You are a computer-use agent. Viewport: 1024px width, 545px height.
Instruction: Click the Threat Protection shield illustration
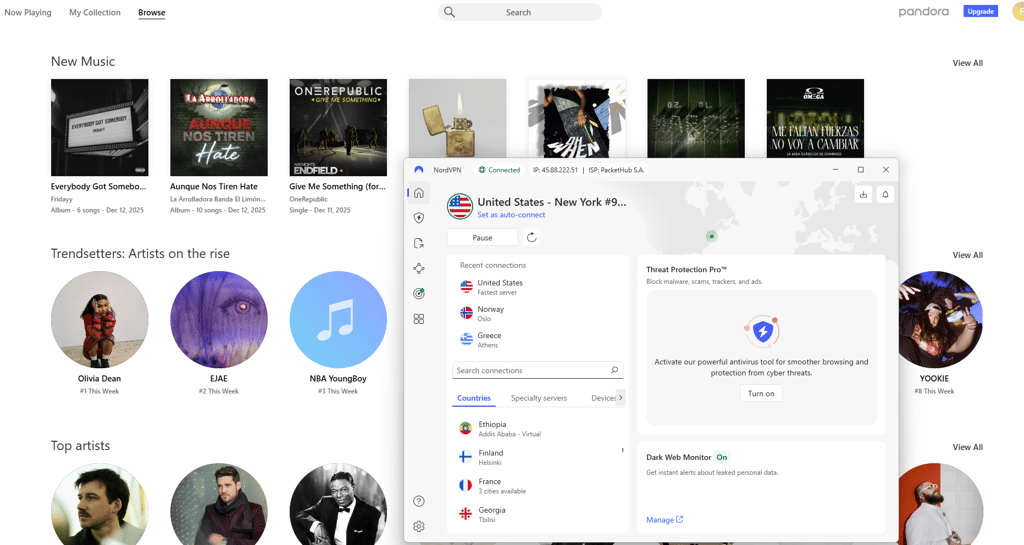(x=761, y=332)
